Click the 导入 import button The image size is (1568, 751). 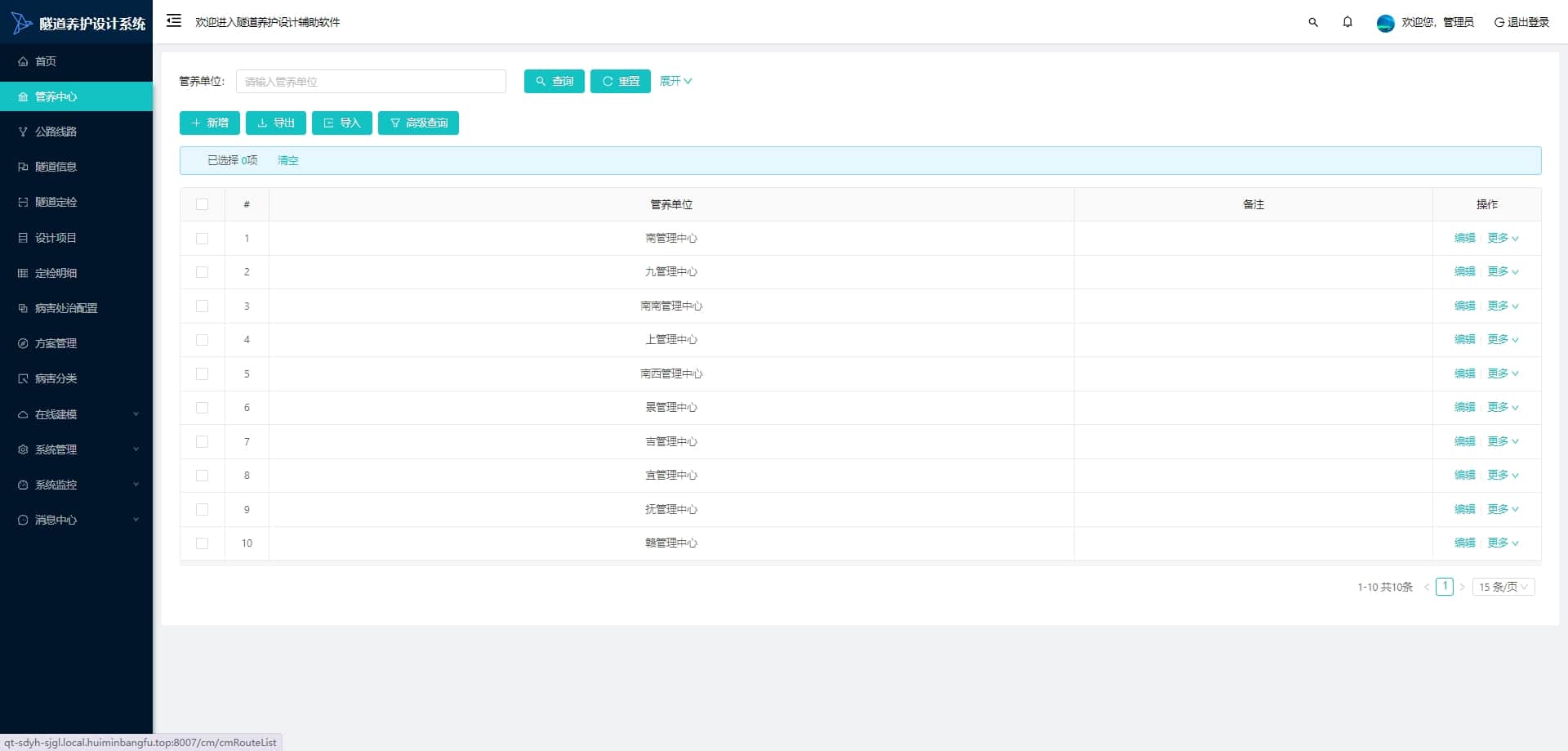(342, 123)
